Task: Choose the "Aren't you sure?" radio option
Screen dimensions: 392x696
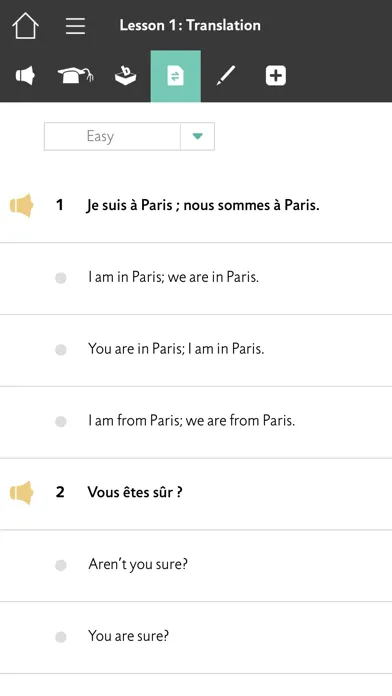Action: click(x=61, y=565)
